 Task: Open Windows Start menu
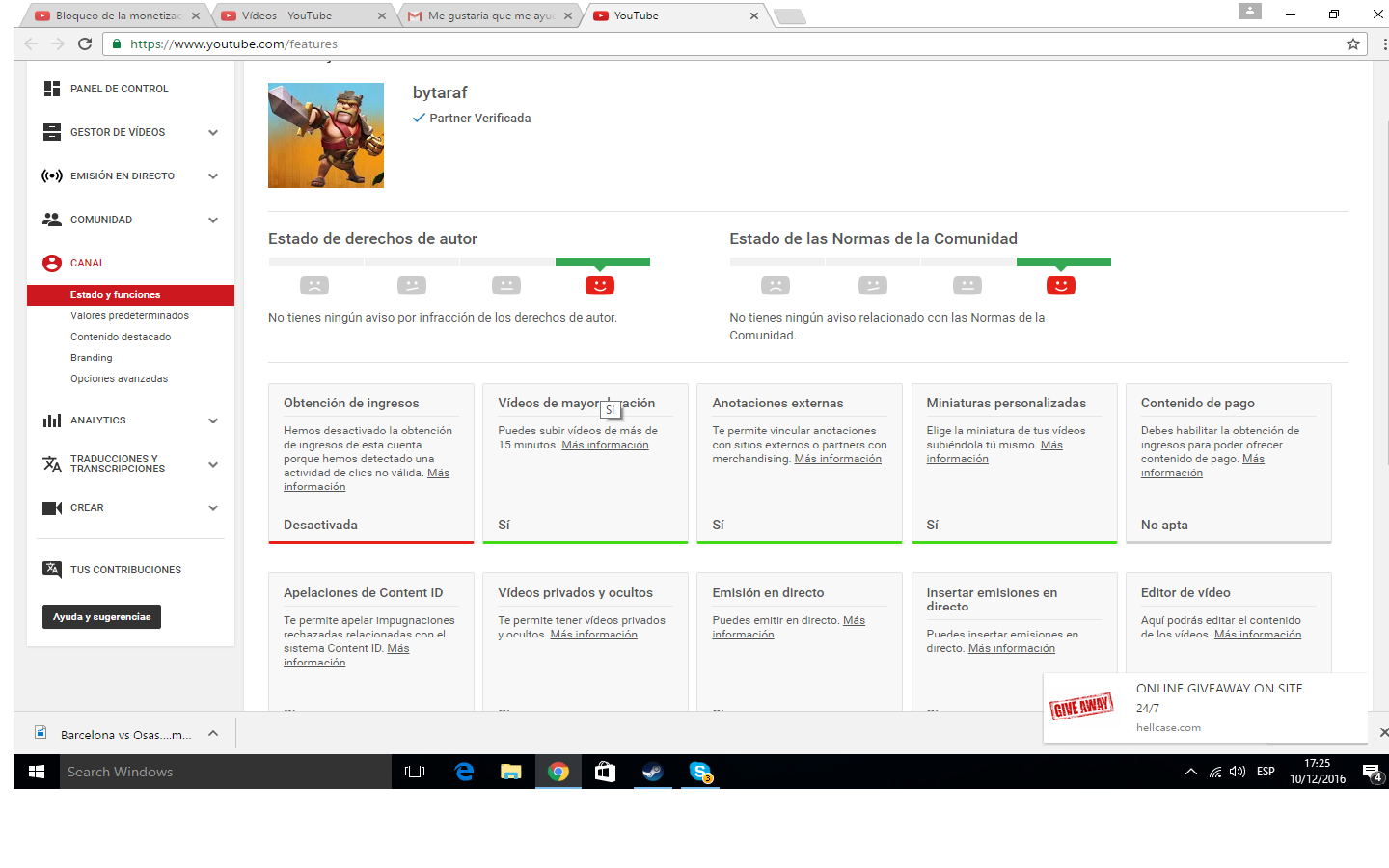(37, 772)
